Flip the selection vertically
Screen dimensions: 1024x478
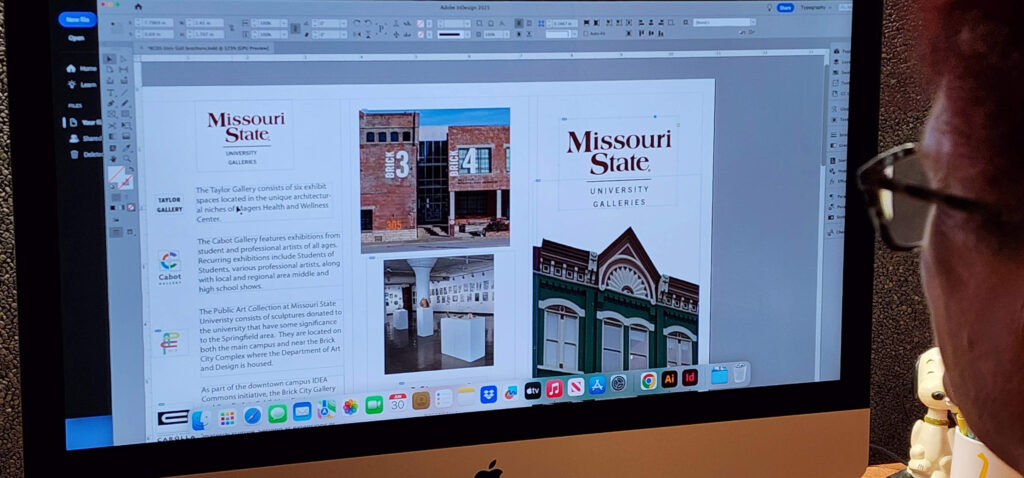[x=368, y=35]
